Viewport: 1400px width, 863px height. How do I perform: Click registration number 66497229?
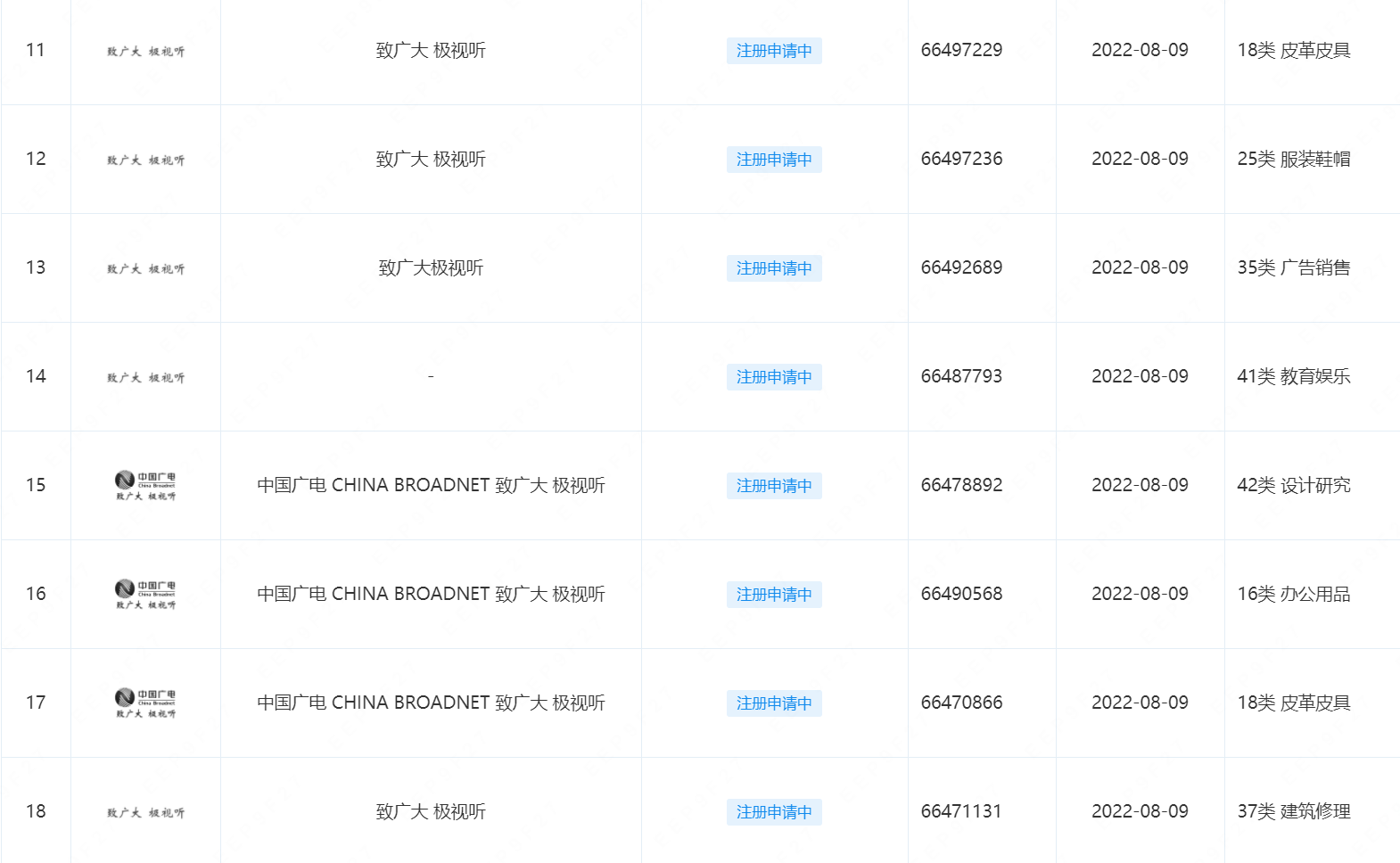pyautogui.click(x=961, y=50)
